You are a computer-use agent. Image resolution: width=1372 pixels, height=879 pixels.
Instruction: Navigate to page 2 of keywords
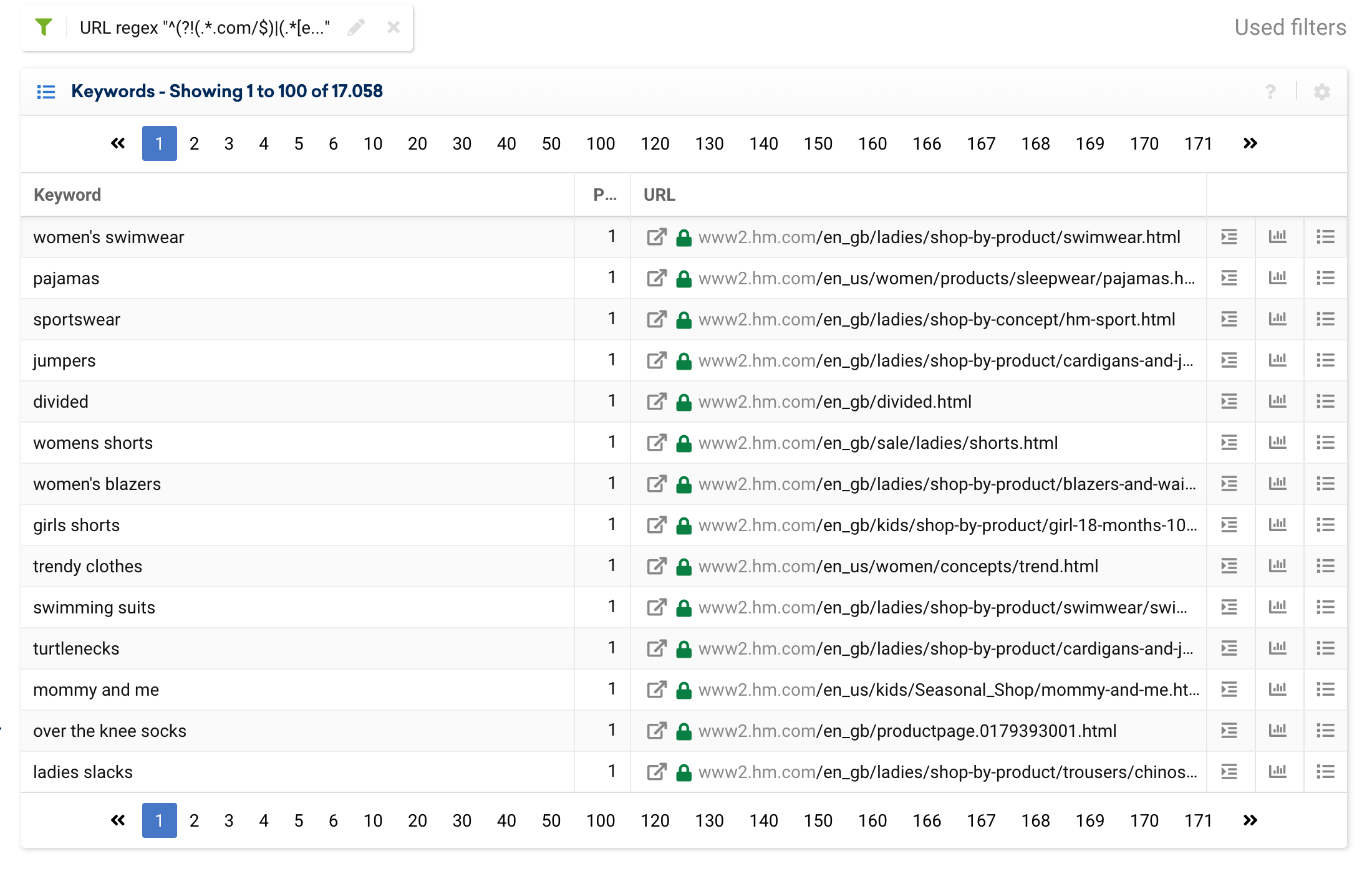click(x=193, y=143)
